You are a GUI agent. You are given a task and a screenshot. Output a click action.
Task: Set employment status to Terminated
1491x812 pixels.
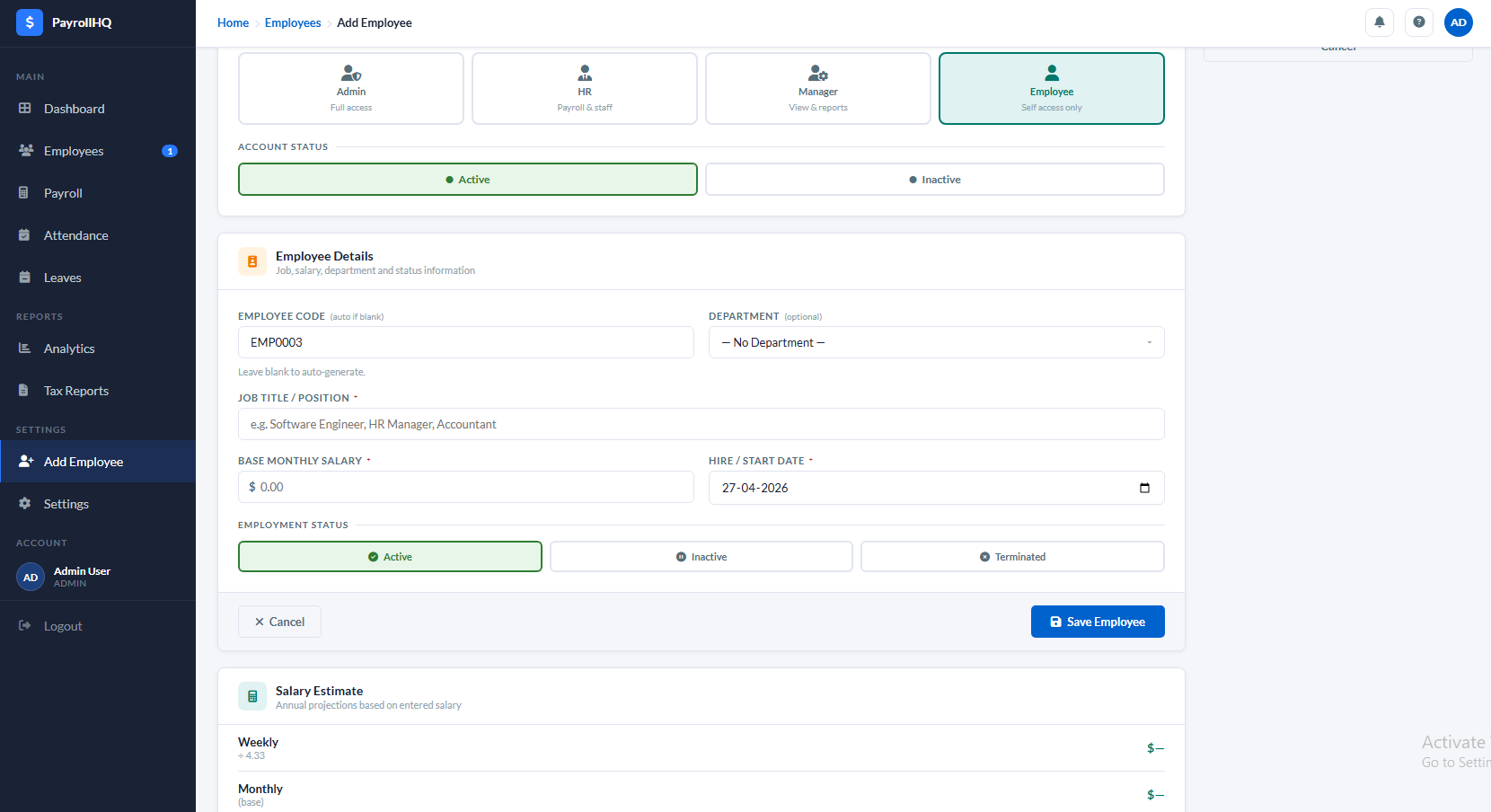click(1011, 557)
